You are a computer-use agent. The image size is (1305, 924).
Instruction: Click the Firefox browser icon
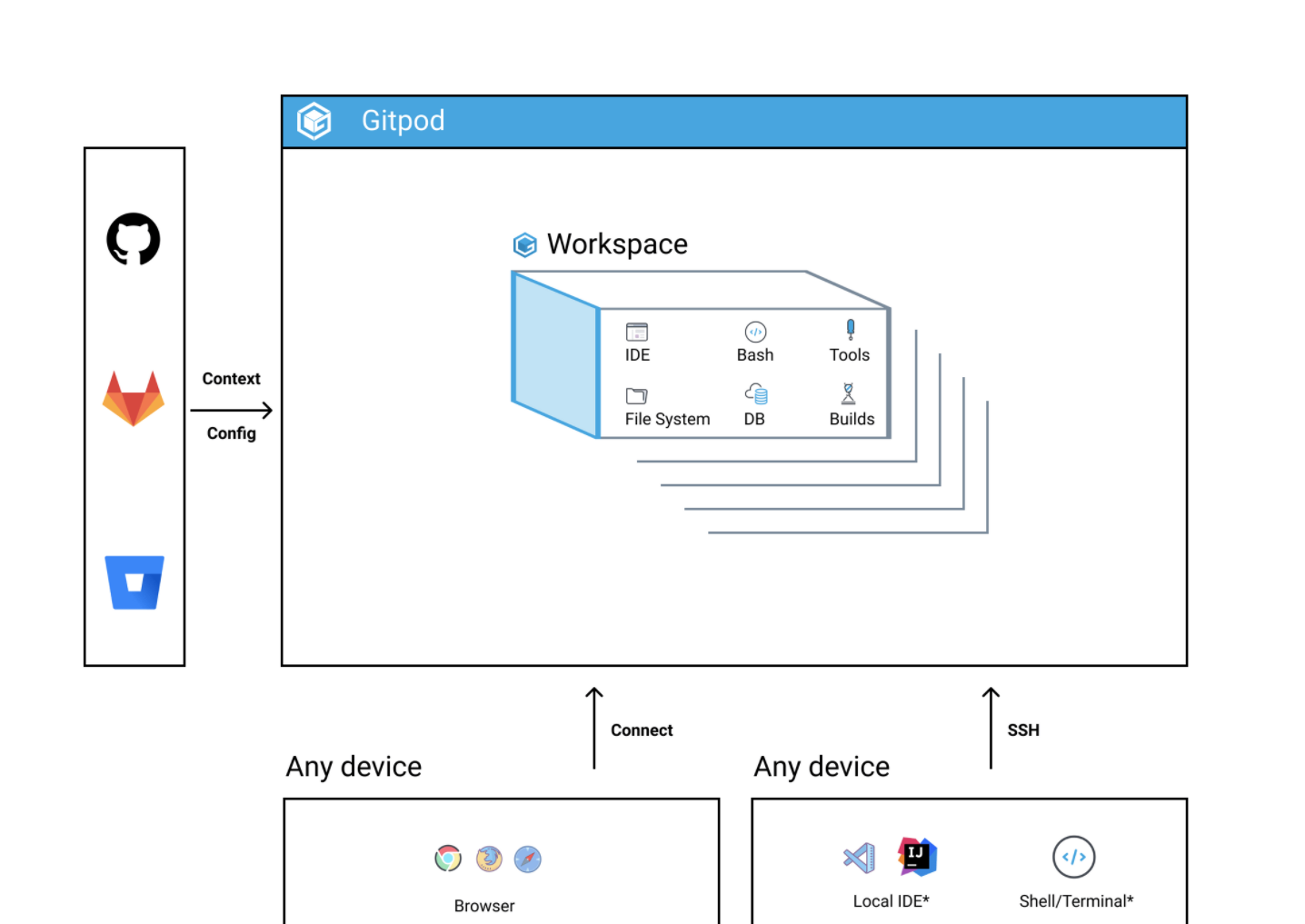[489, 859]
